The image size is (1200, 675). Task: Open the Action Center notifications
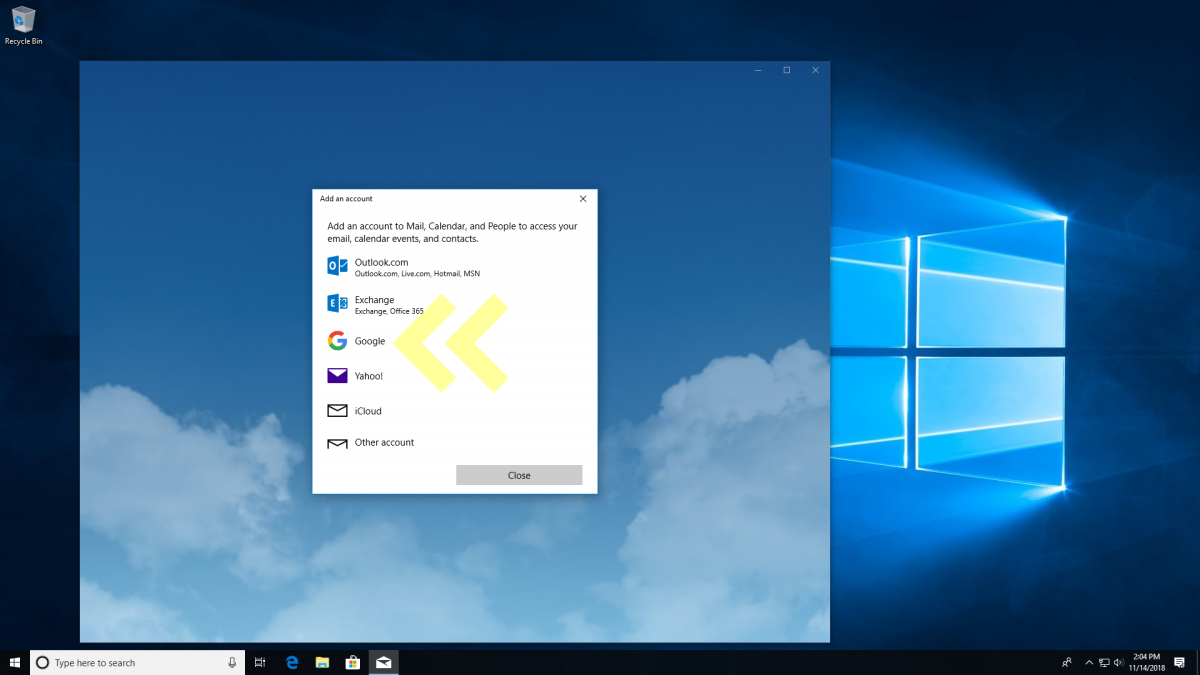(x=1180, y=662)
